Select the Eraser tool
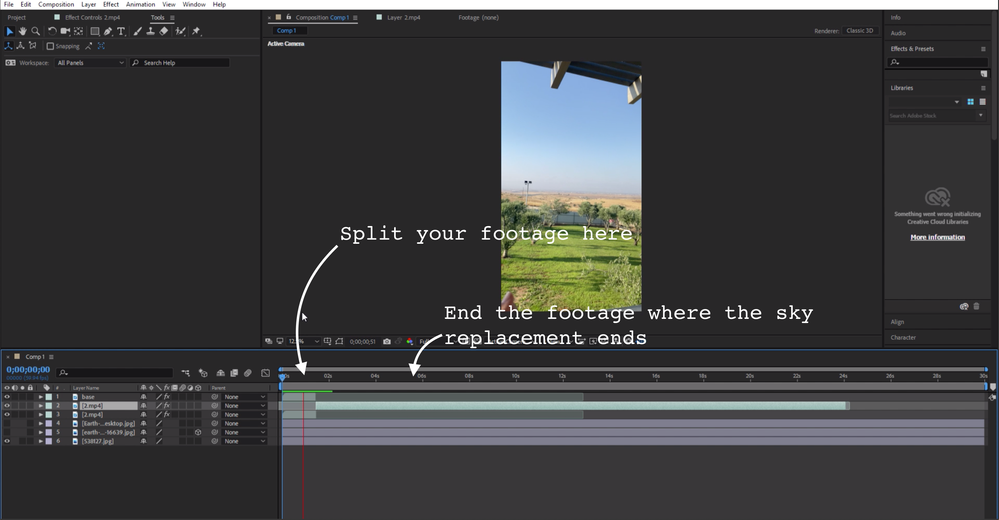Screen dimensions: 999x520 point(164,31)
